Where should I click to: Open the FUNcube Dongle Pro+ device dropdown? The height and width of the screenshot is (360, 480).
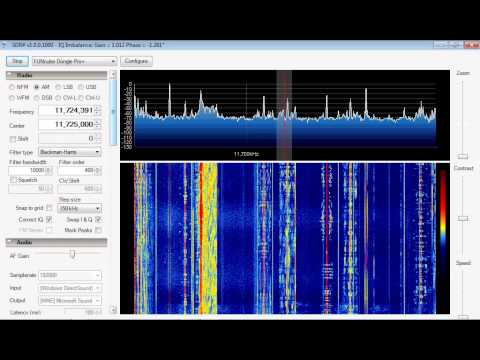(74, 61)
